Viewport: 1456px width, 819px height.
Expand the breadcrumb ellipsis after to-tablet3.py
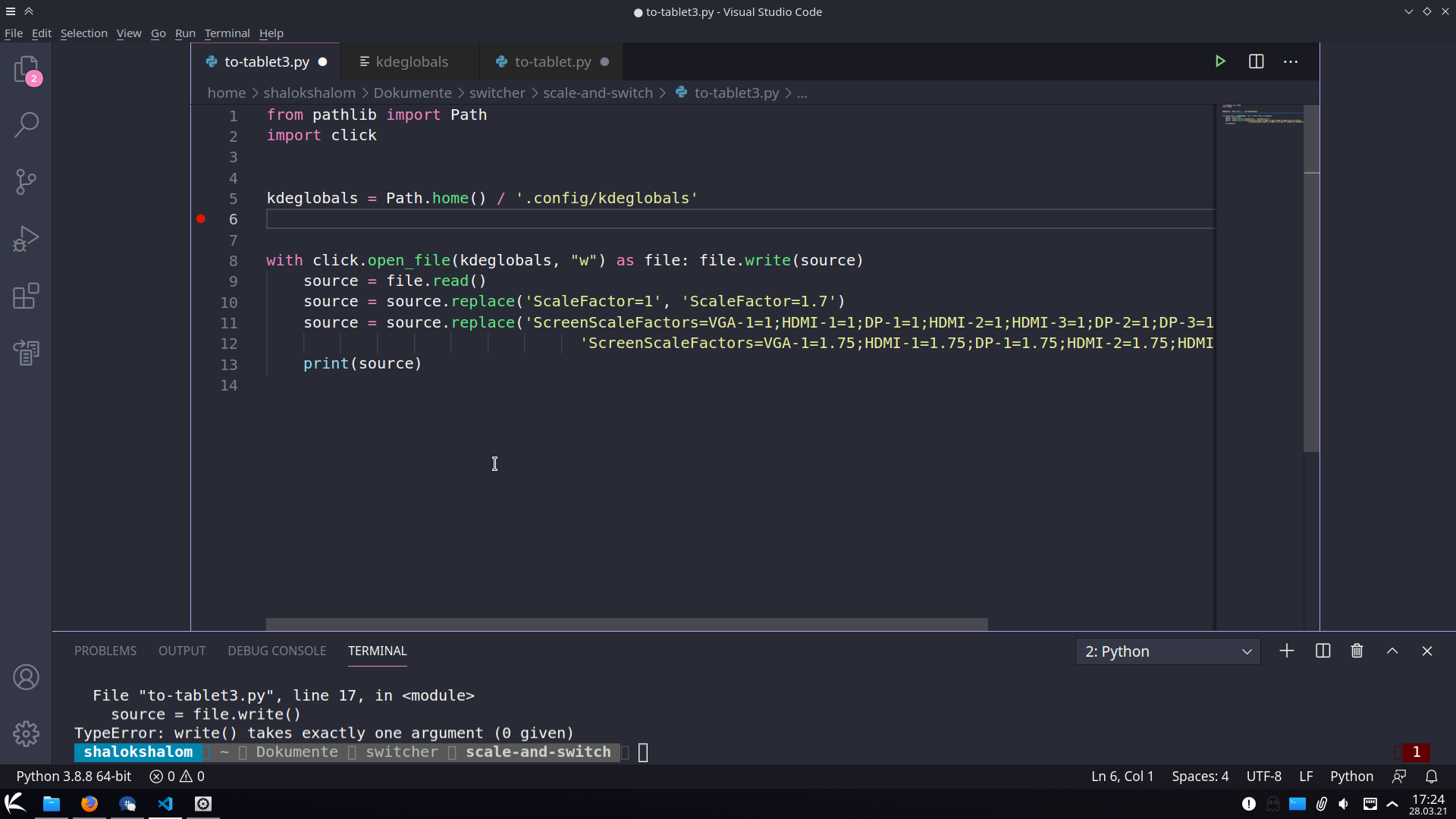pyautogui.click(x=802, y=93)
